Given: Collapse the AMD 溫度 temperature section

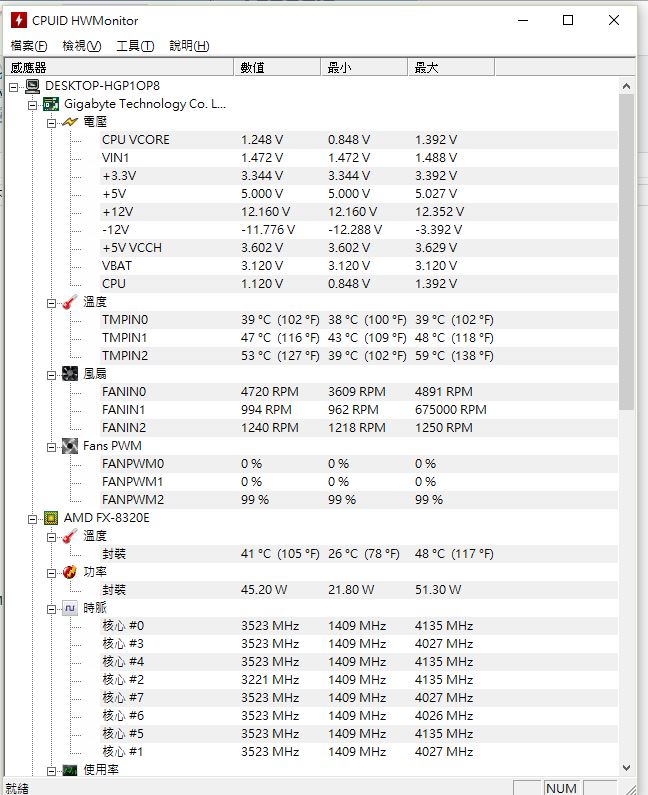Looking at the screenshot, I should pos(51,537).
